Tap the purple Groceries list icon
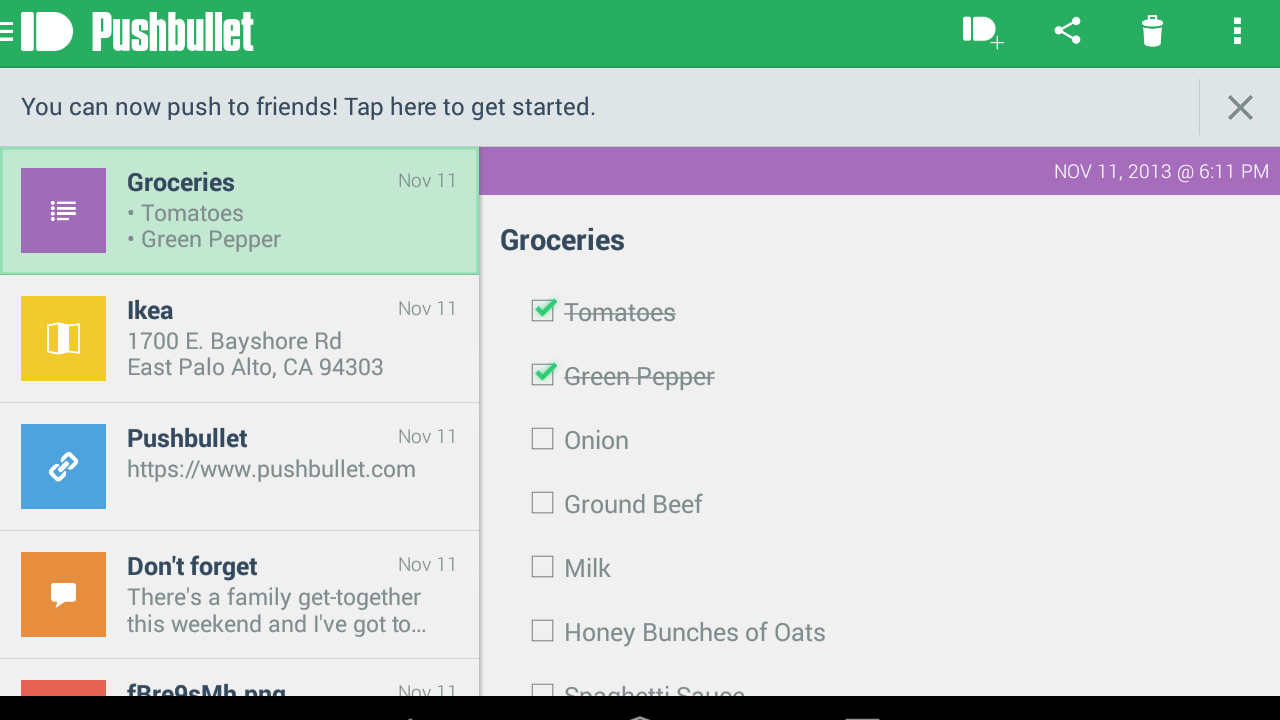This screenshot has width=1280, height=720. (x=63, y=211)
